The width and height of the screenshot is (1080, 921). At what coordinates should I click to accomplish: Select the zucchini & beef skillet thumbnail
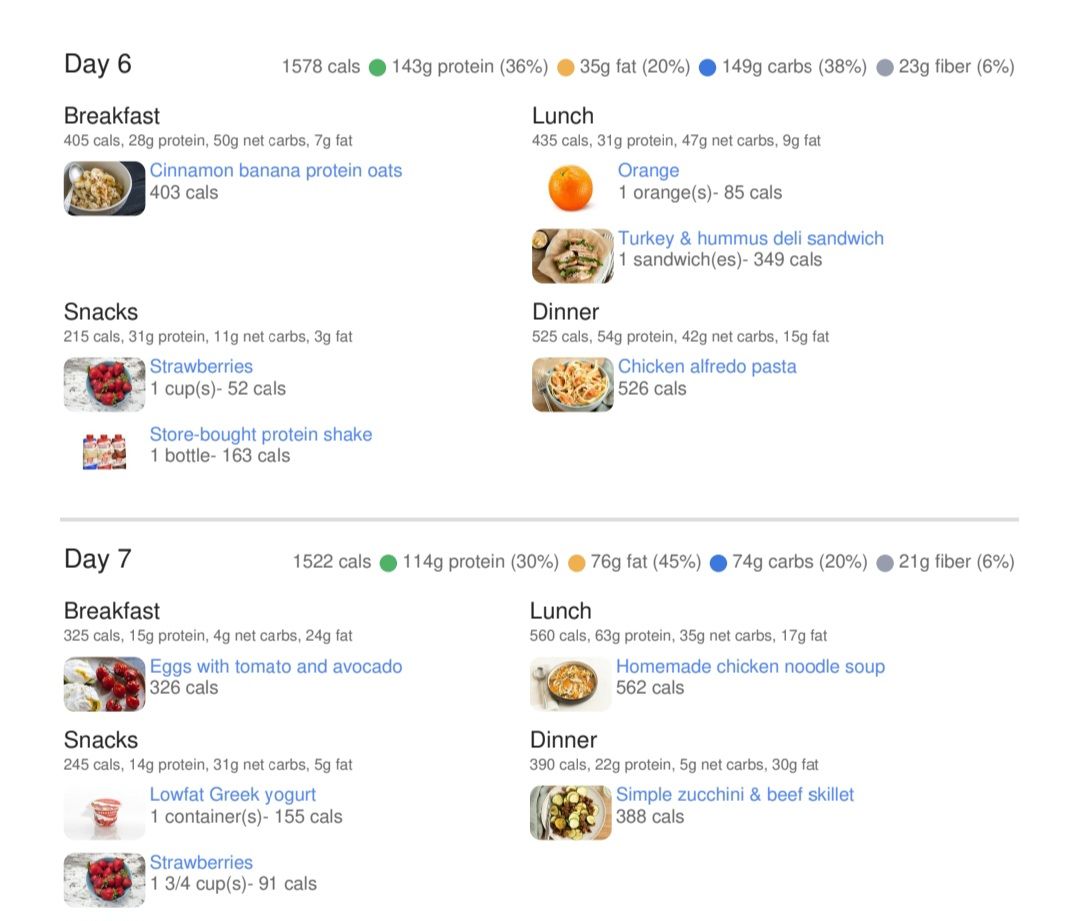pos(570,812)
